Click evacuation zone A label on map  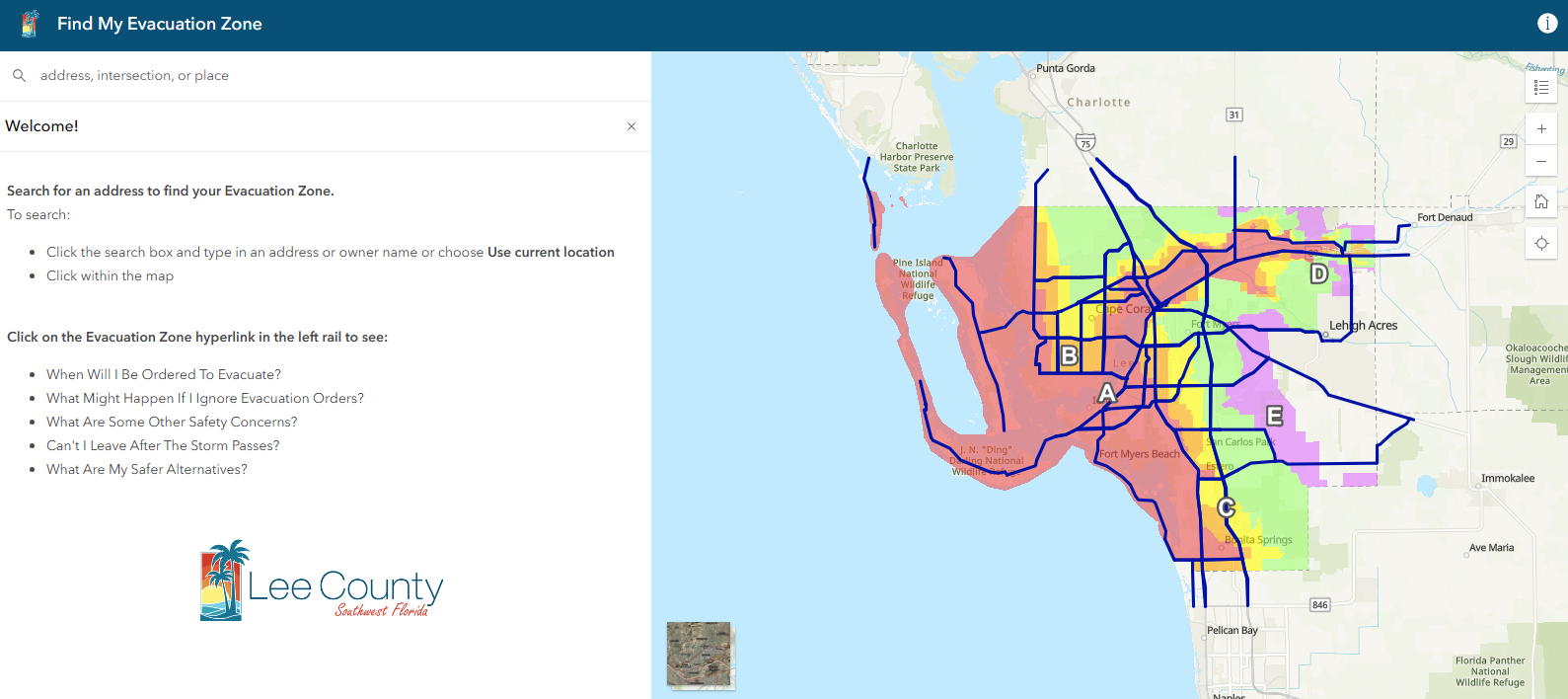pyautogui.click(x=1106, y=394)
